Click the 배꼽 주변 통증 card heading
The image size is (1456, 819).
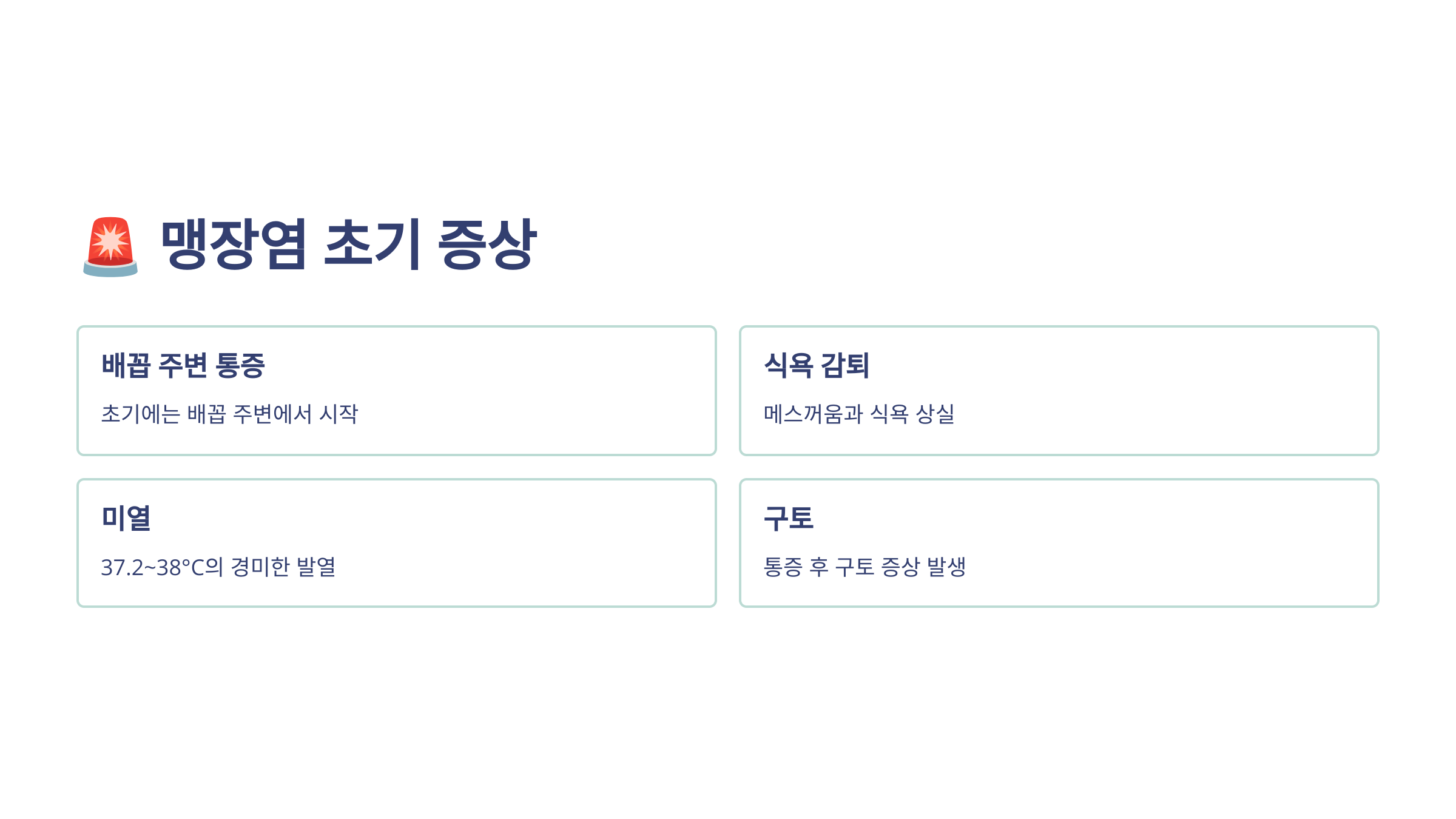183,365
